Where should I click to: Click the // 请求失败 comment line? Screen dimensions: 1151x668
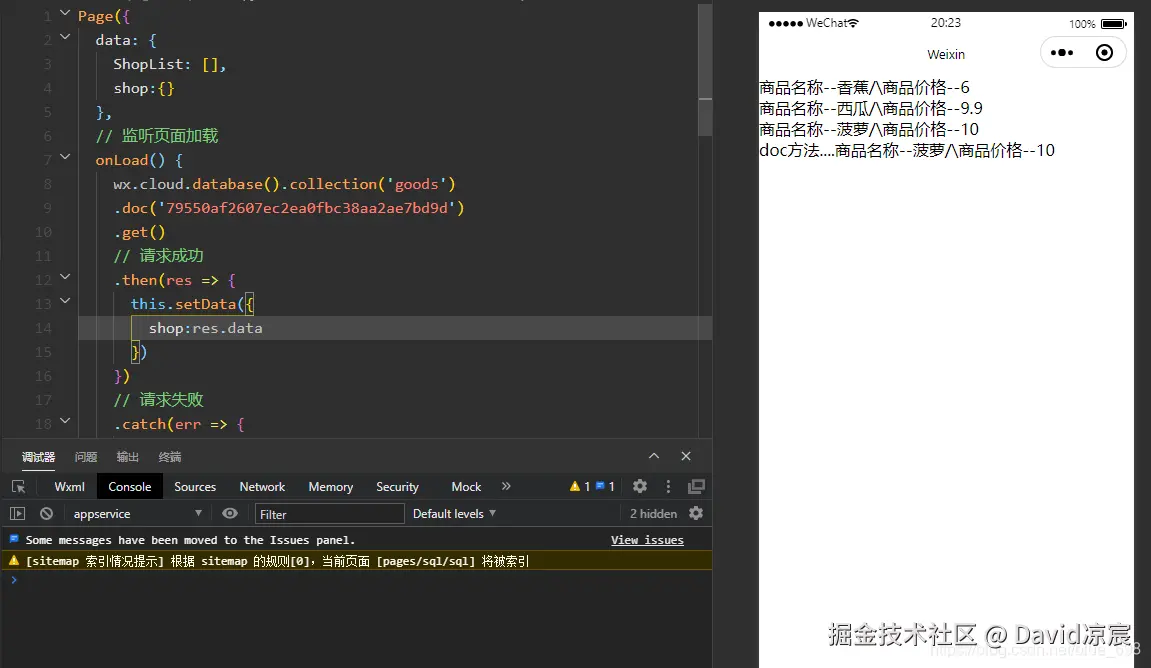click(x=158, y=399)
